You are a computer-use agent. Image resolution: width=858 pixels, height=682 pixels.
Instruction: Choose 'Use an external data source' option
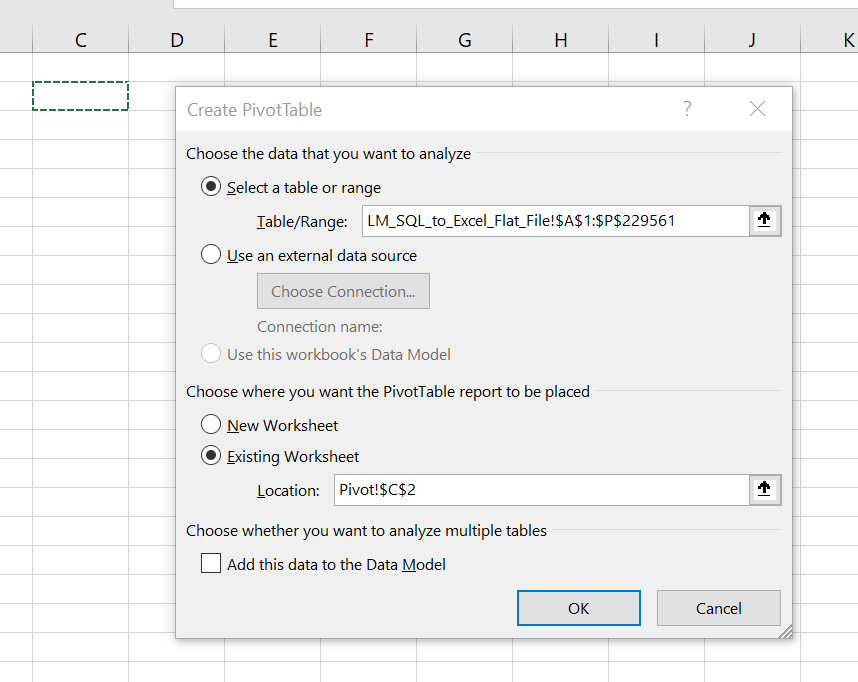point(211,255)
